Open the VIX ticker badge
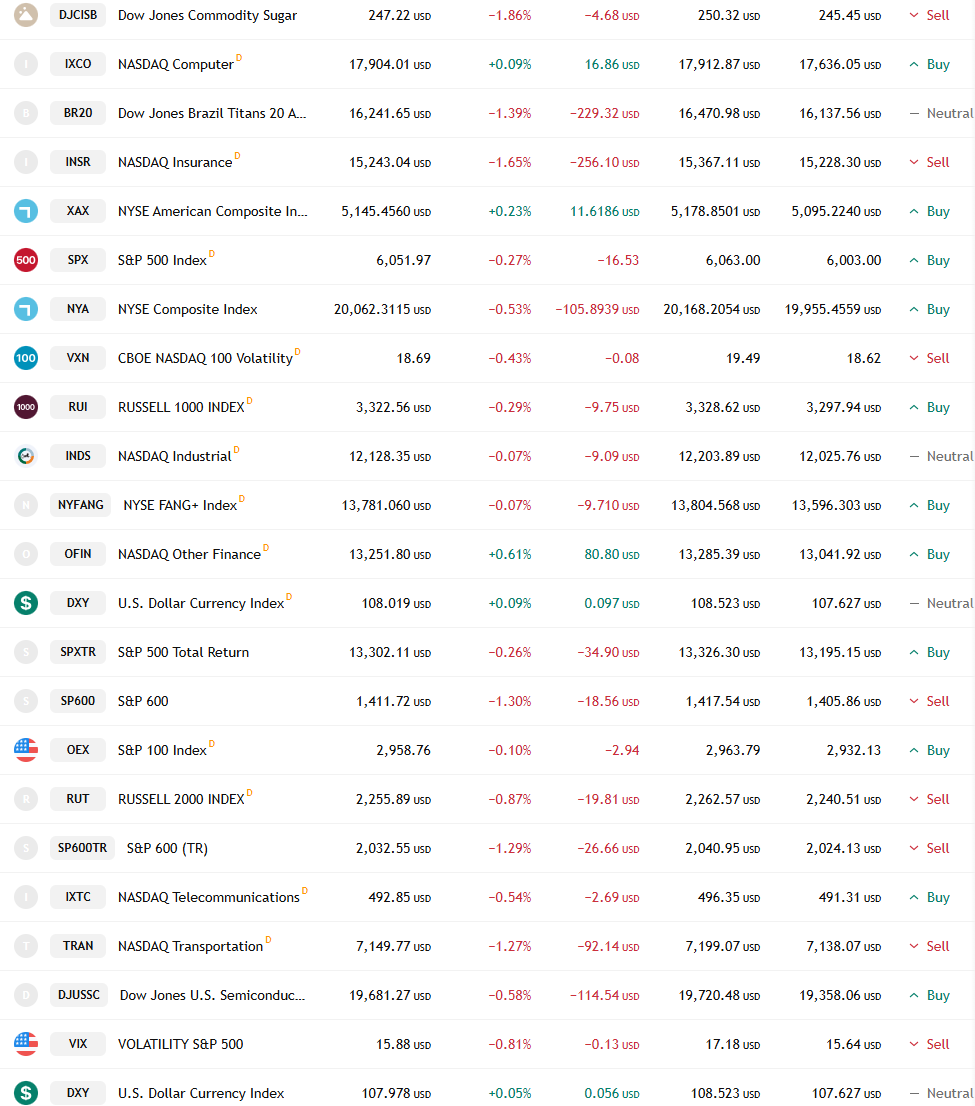The width and height of the screenshot is (975, 1106). coord(78,1044)
